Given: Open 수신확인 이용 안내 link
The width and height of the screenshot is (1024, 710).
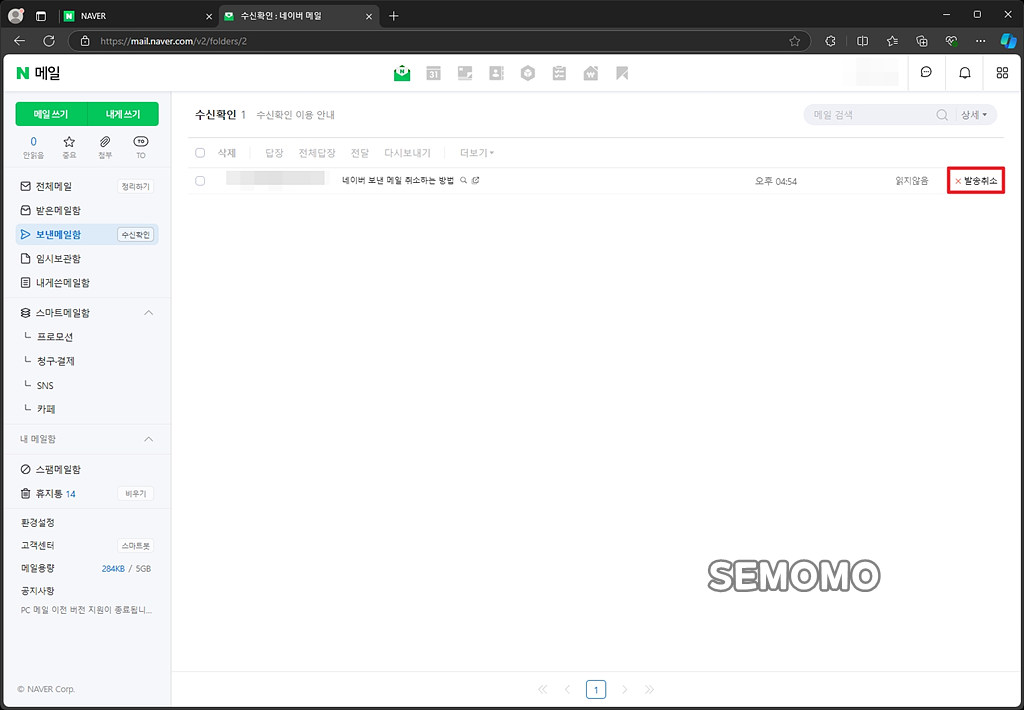Looking at the screenshot, I should pyautogui.click(x=295, y=115).
